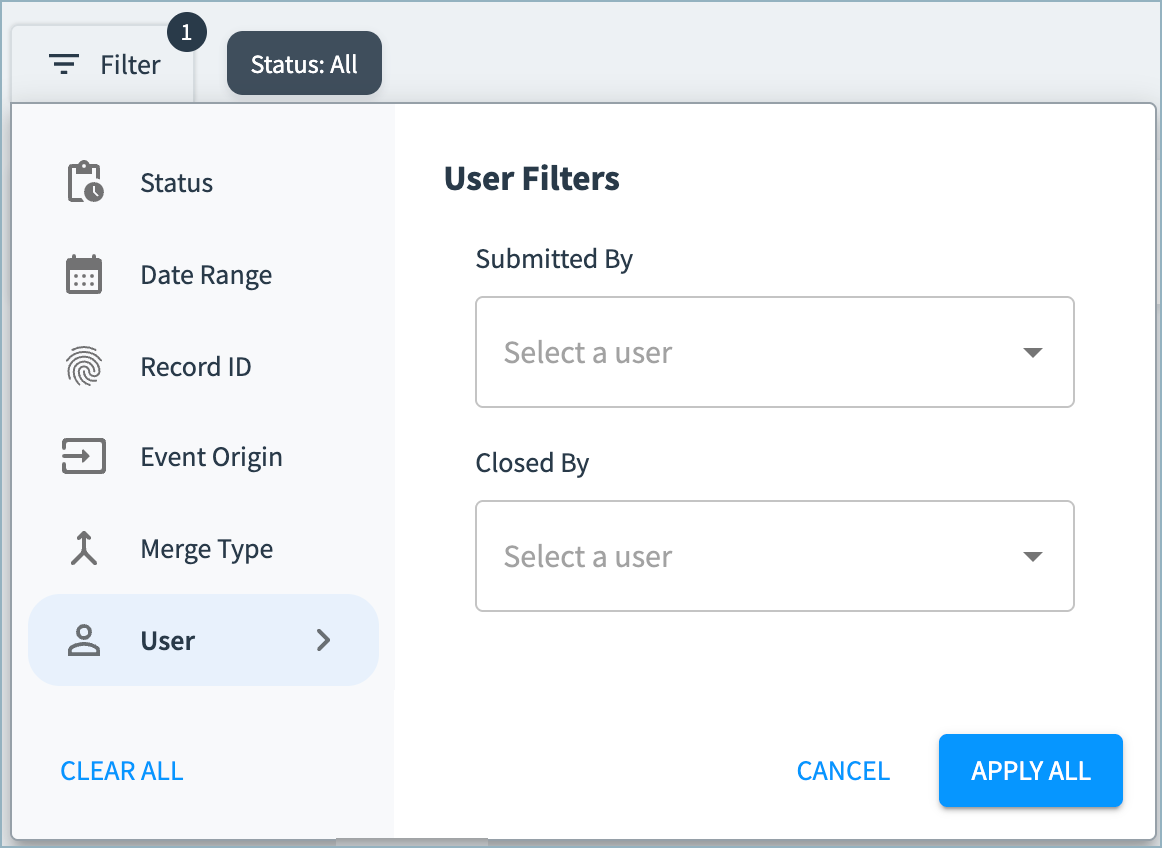The width and height of the screenshot is (1162, 848).
Task: Click the User person icon
Action: pos(84,641)
